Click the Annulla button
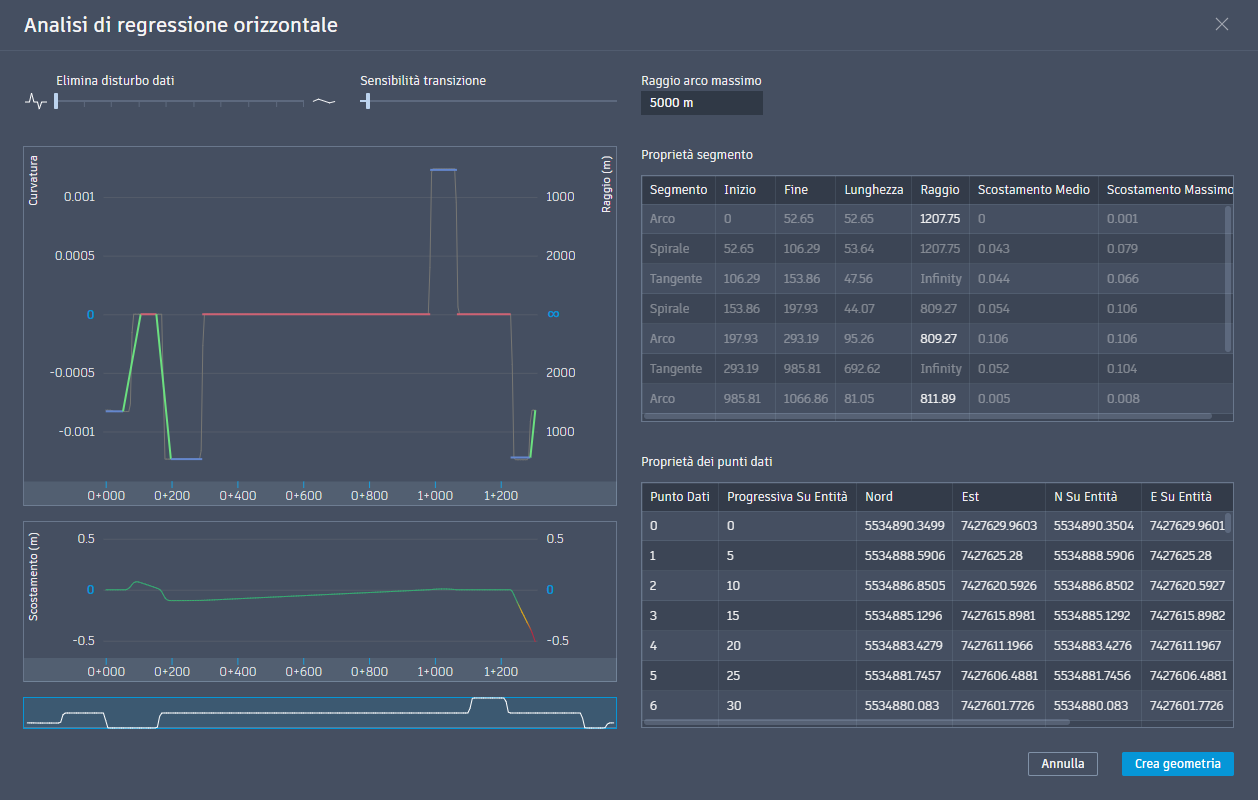This screenshot has height=800, width=1258. (1063, 764)
